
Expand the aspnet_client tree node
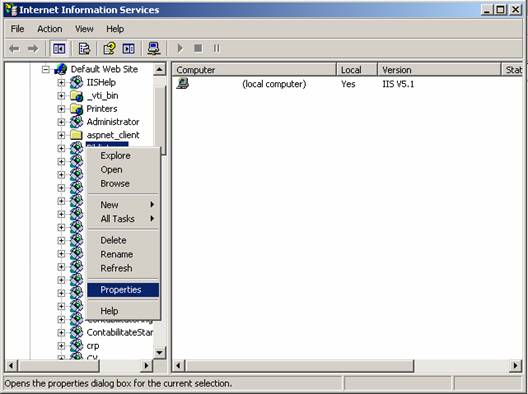pyautogui.click(x=61, y=135)
